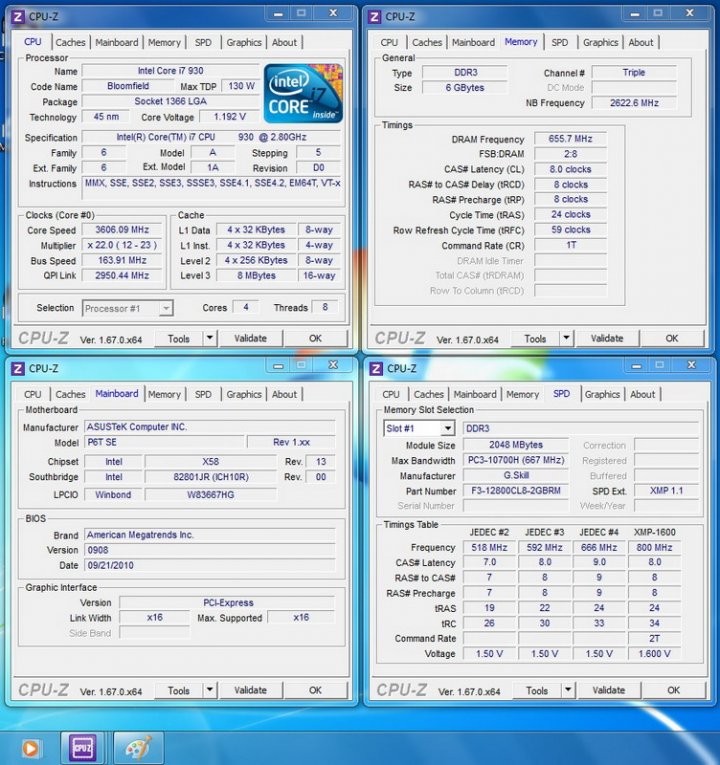This screenshot has height=765, width=720.
Task: Click the CPU-Z title icon in the Memory window
Action: tap(374, 17)
